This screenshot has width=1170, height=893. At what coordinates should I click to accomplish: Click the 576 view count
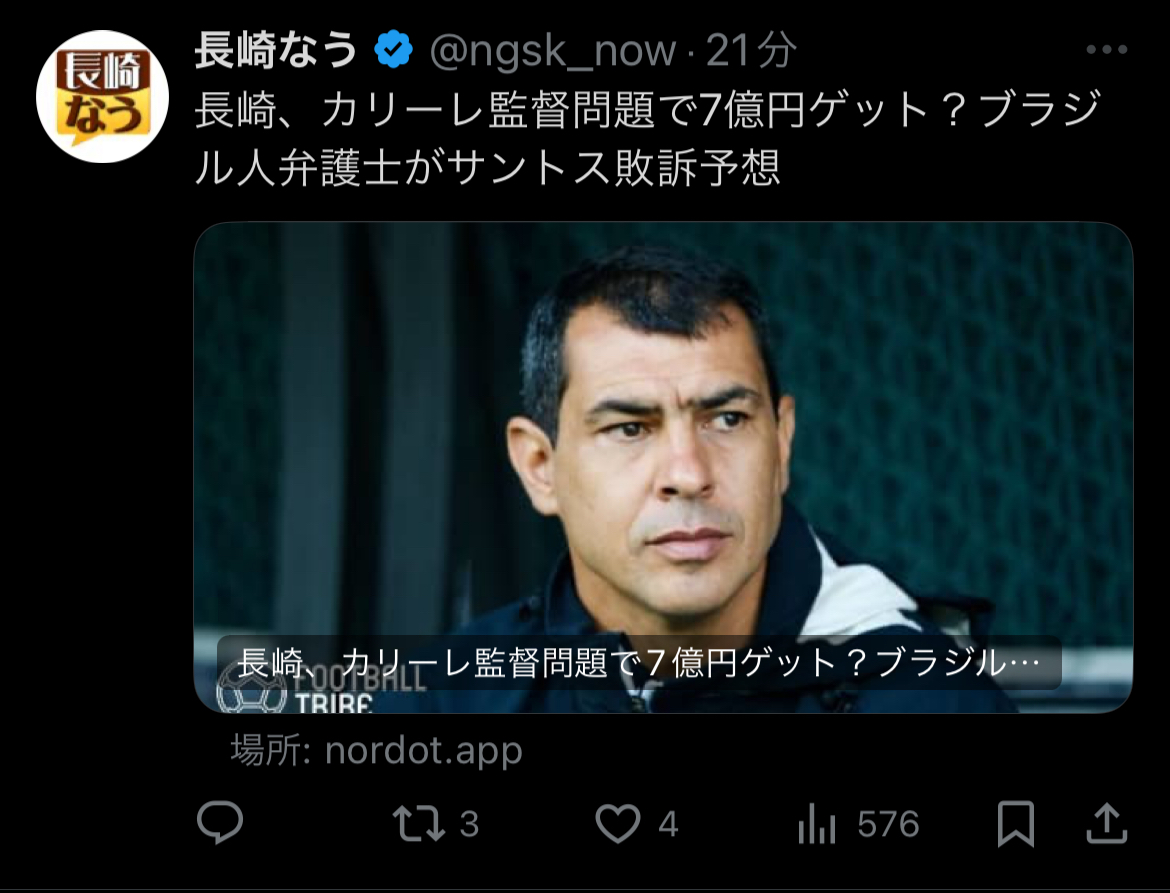point(888,824)
